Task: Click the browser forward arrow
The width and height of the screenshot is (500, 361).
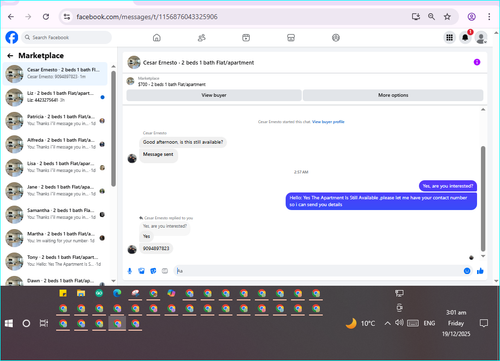Action: [28, 17]
